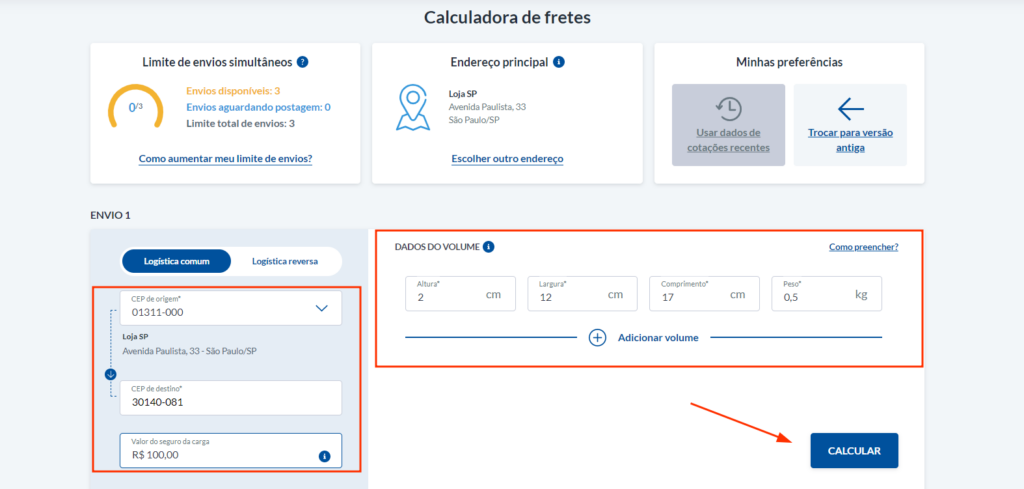Click the left arrow icon for old version
The width and height of the screenshot is (1024, 489).
(x=850, y=110)
